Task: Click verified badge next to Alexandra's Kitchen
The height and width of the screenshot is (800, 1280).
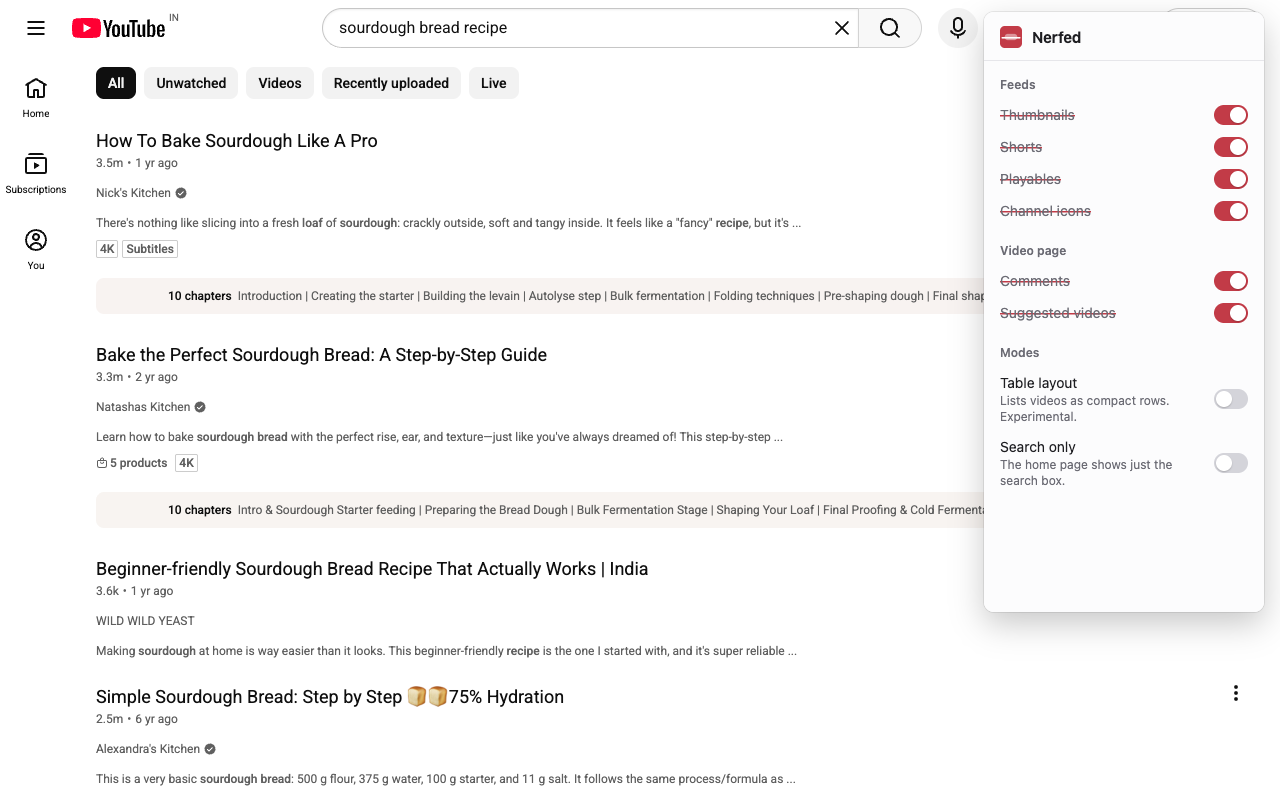Action: (x=210, y=749)
